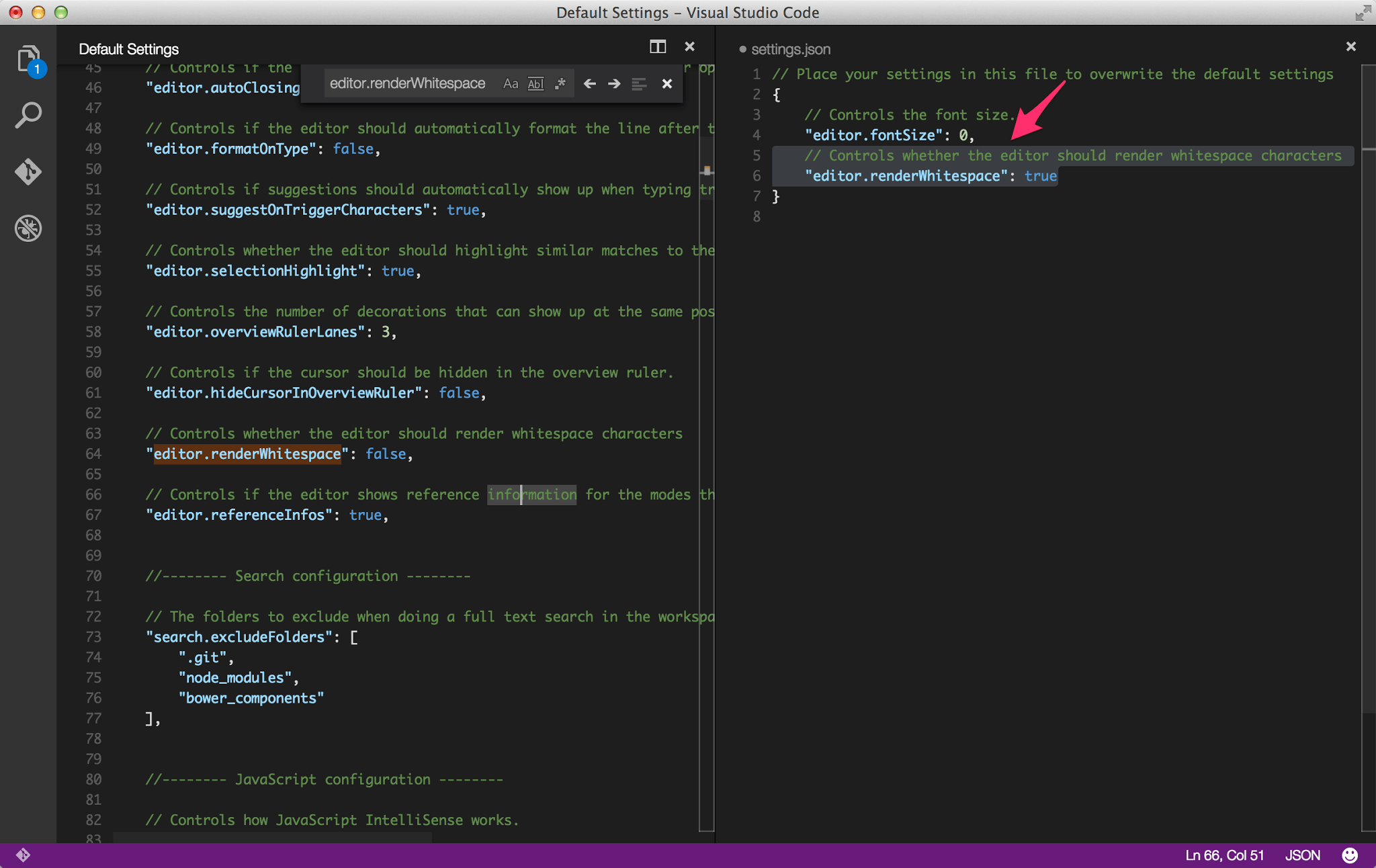The width and height of the screenshot is (1376, 868).
Task: Enable regular expression search
Action: point(560,83)
